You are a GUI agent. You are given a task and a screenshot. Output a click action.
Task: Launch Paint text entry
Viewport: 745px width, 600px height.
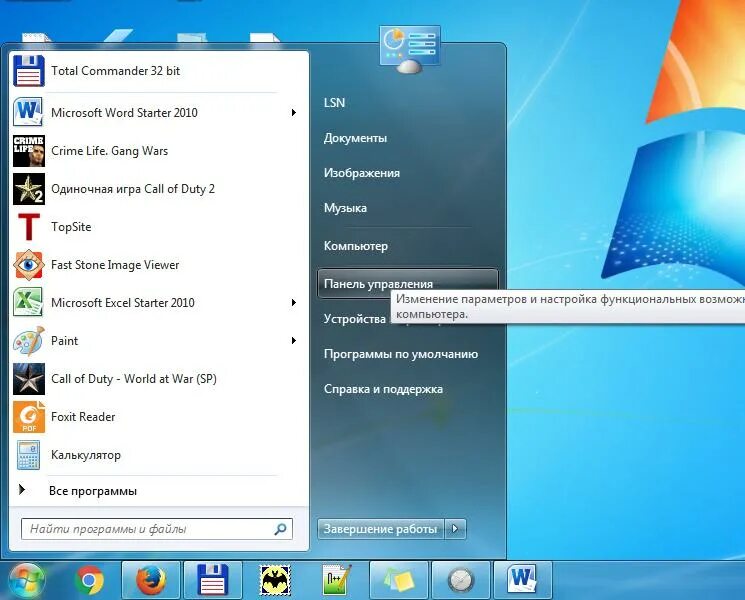click(65, 341)
